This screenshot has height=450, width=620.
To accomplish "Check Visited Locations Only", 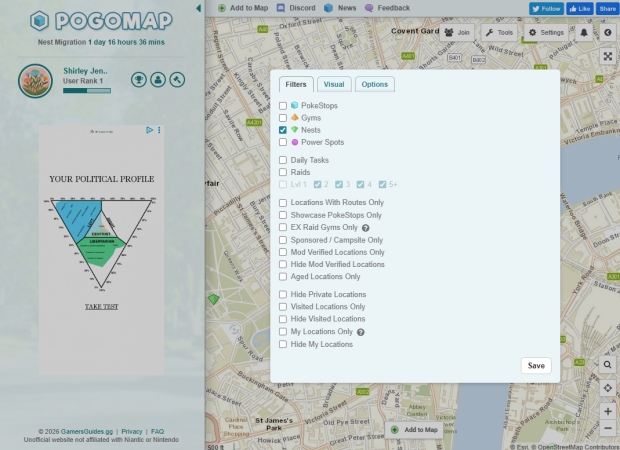I will pos(283,306).
